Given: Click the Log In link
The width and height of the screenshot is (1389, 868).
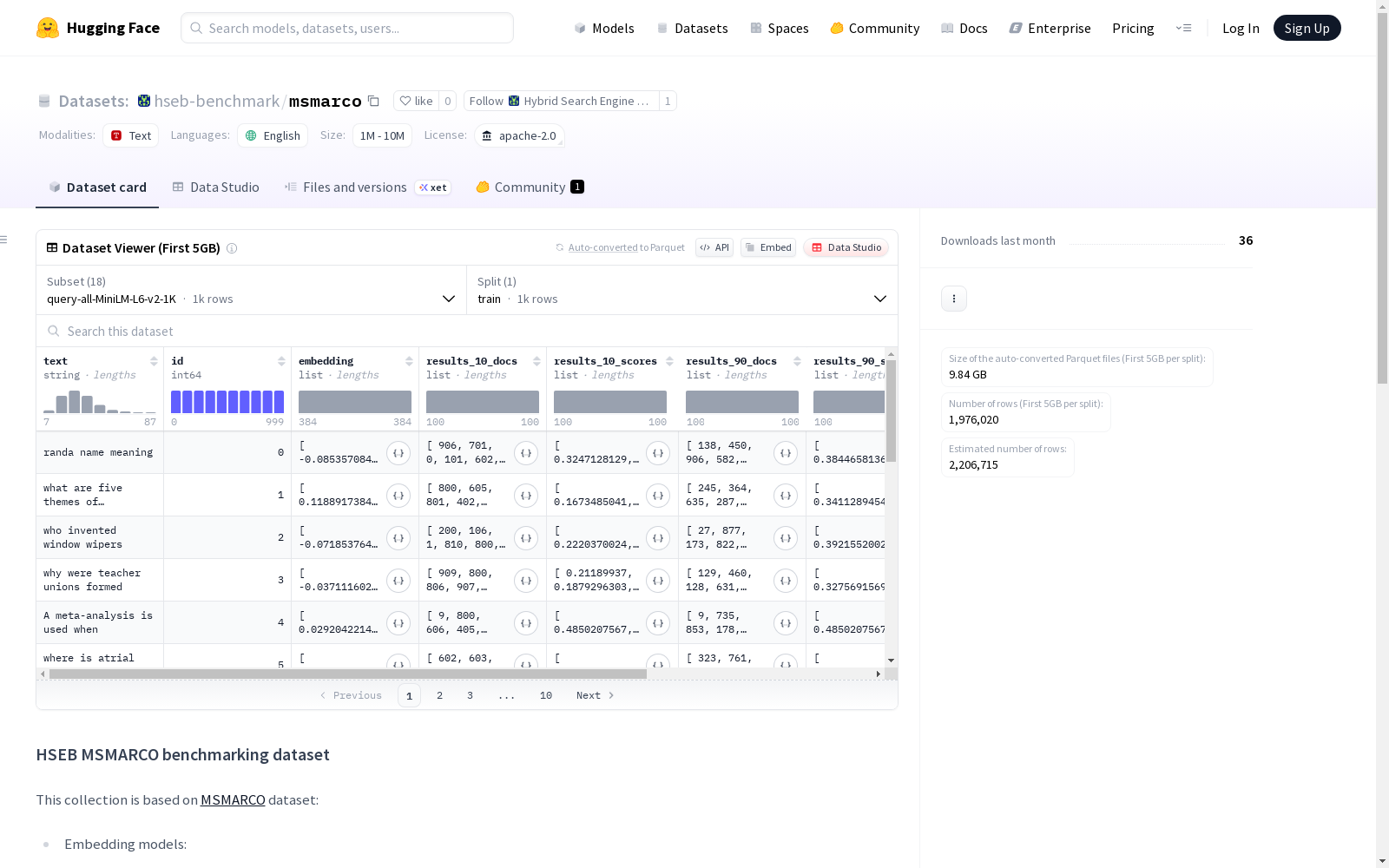Looking at the screenshot, I should pyautogui.click(x=1241, y=28).
